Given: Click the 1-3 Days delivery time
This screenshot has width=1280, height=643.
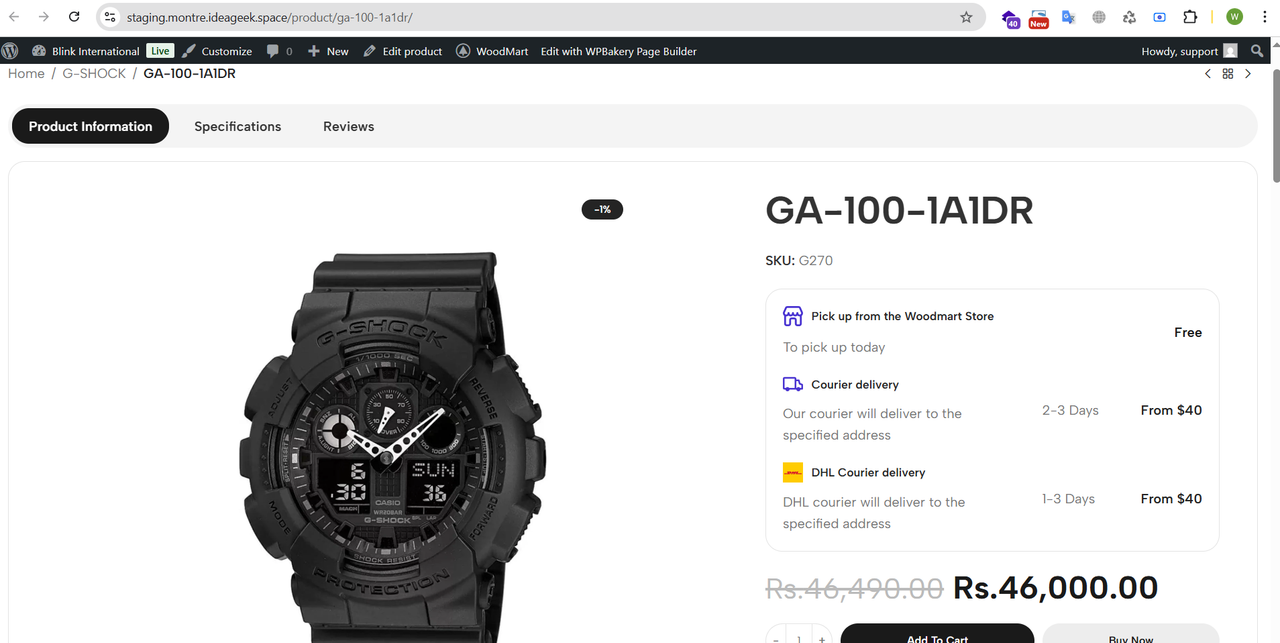Looking at the screenshot, I should point(1068,499).
